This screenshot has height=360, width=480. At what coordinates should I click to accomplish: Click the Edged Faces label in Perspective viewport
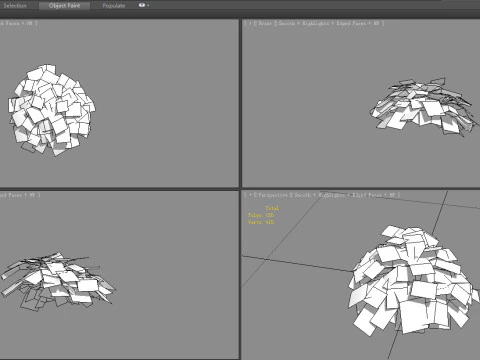tap(366, 195)
